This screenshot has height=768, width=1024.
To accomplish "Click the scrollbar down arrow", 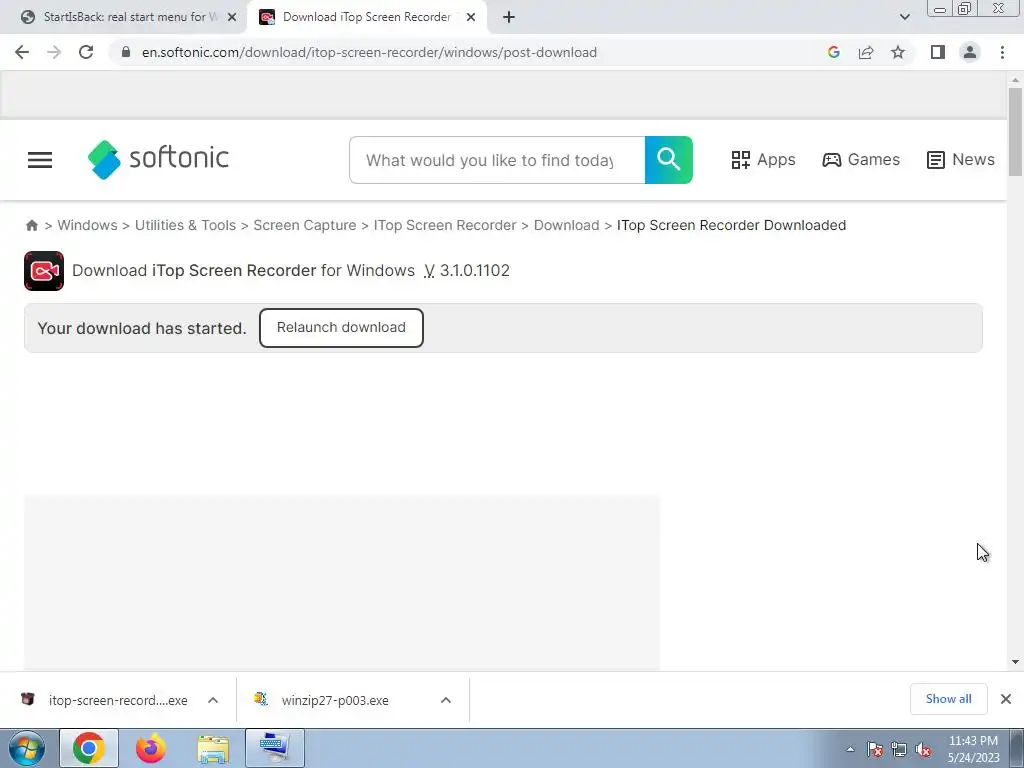I will coord(1015,662).
